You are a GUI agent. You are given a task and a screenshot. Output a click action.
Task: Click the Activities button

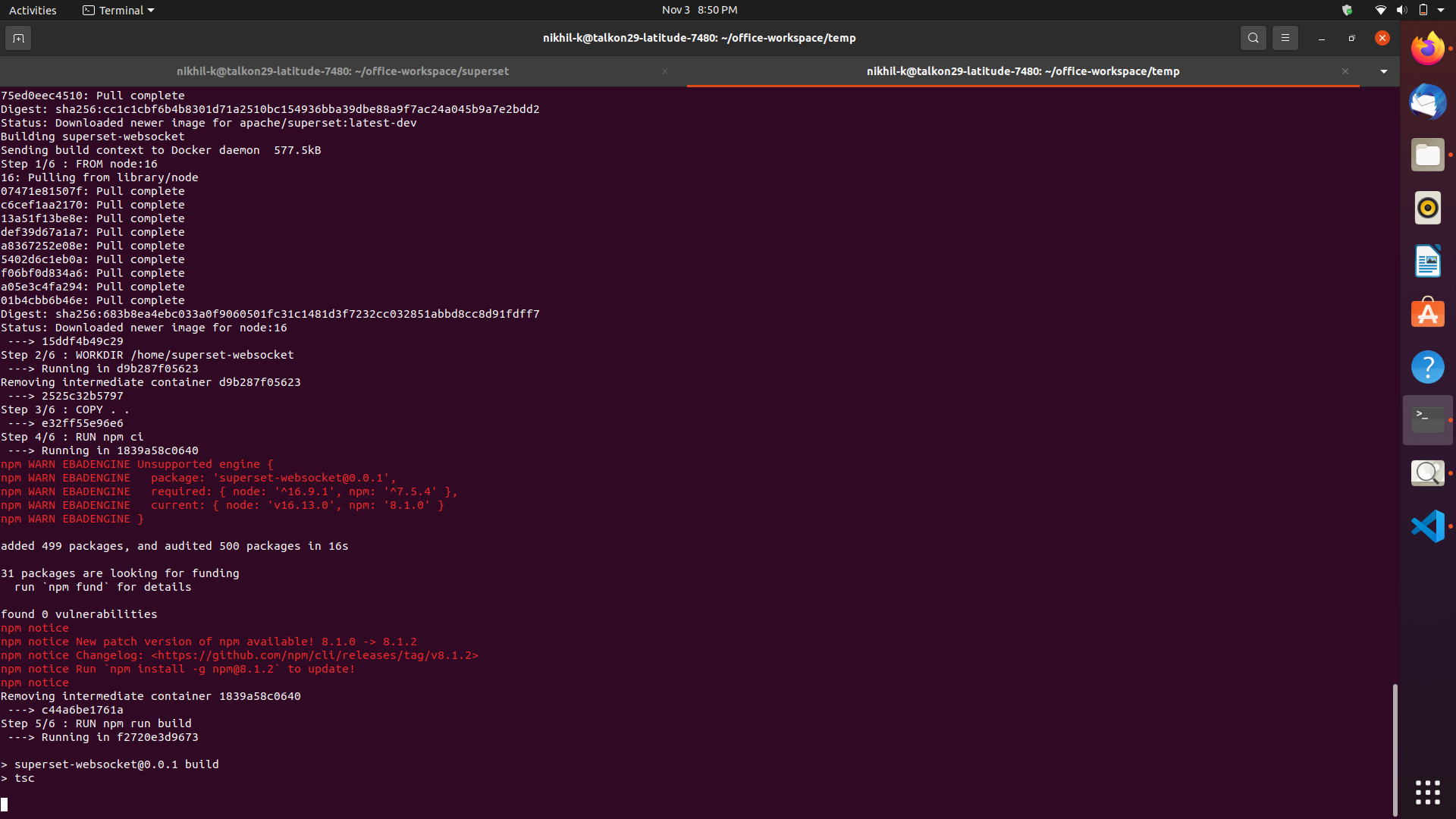(x=33, y=10)
